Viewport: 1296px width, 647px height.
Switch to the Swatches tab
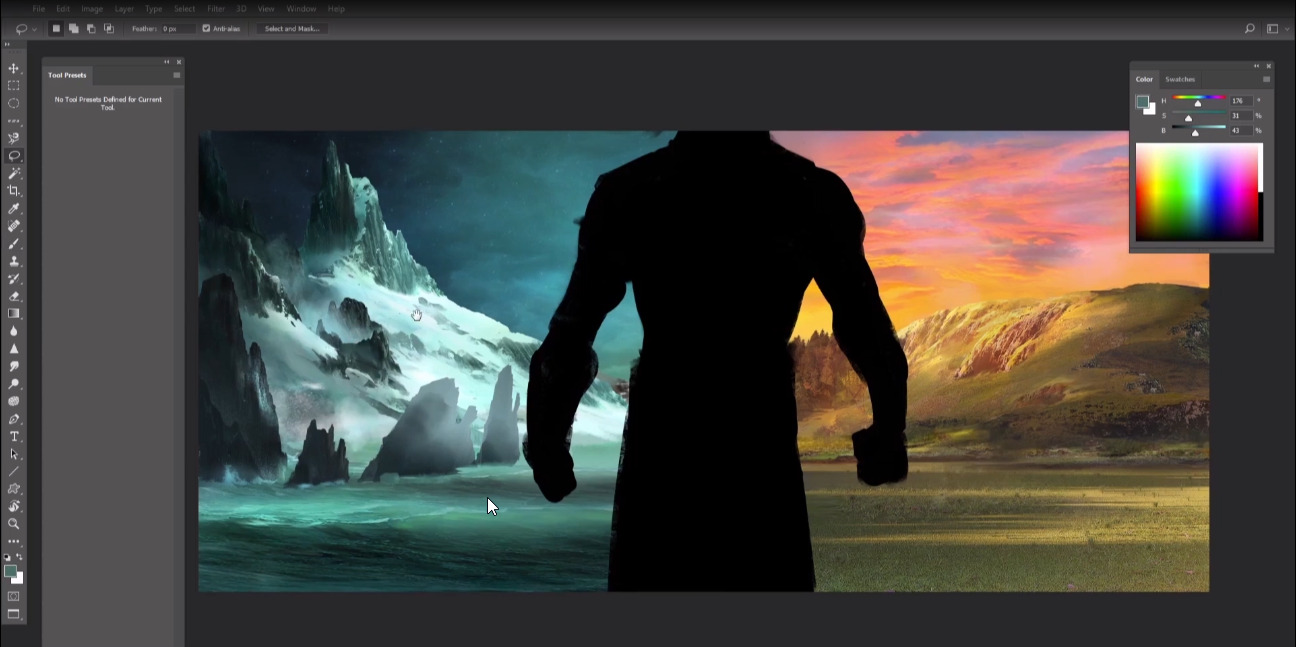coord(1180,79)
